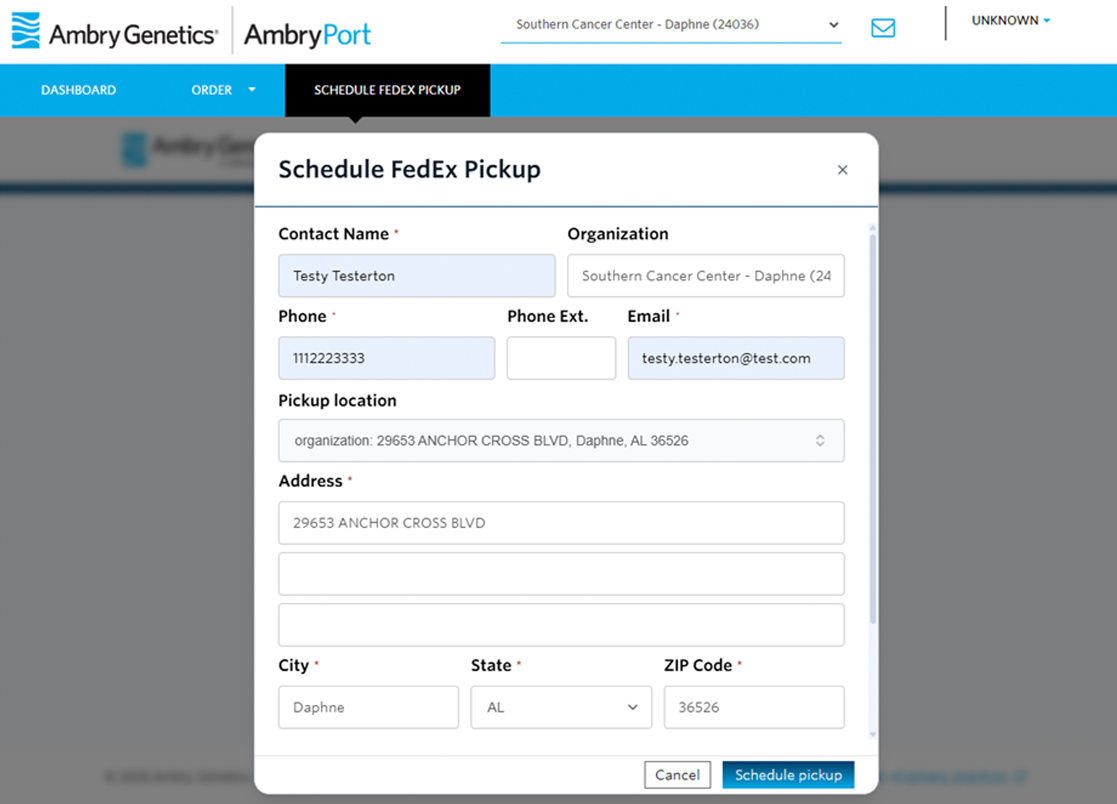Viewport: 1117px width, 804px height.
Task: Click the City field with Daphne
Action: pos(368,707)
